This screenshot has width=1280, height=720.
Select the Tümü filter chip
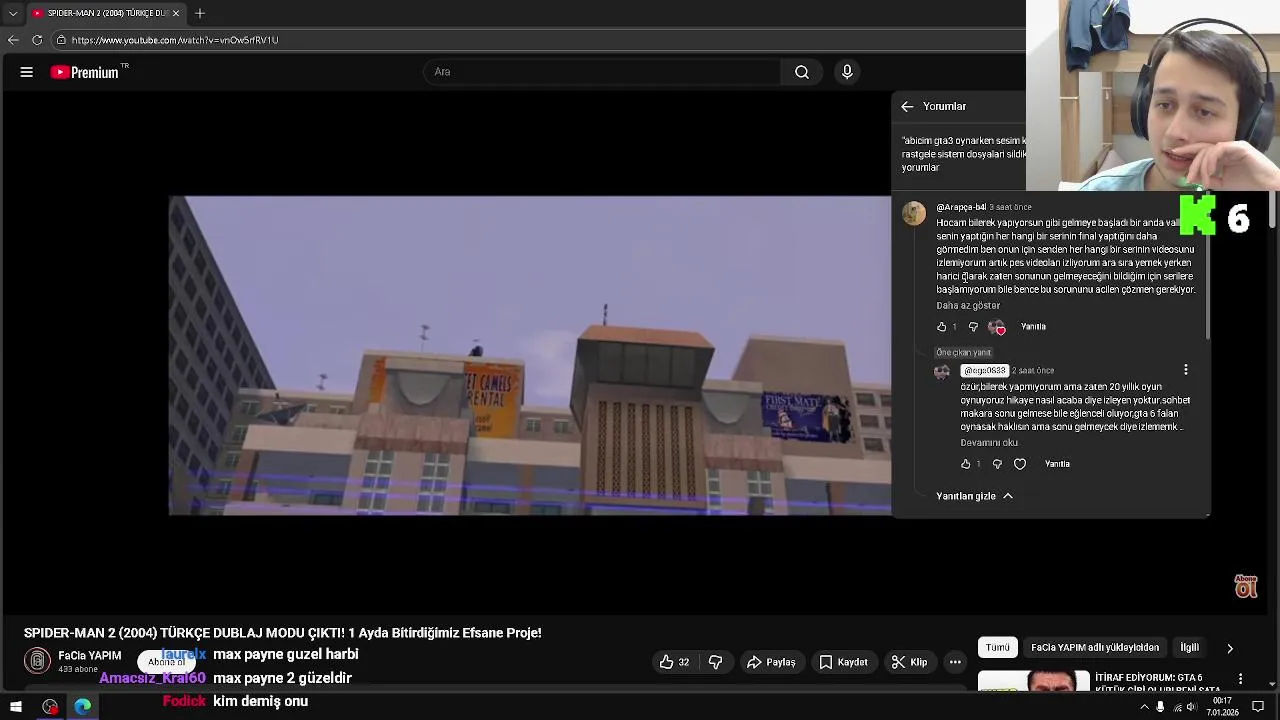997,647
